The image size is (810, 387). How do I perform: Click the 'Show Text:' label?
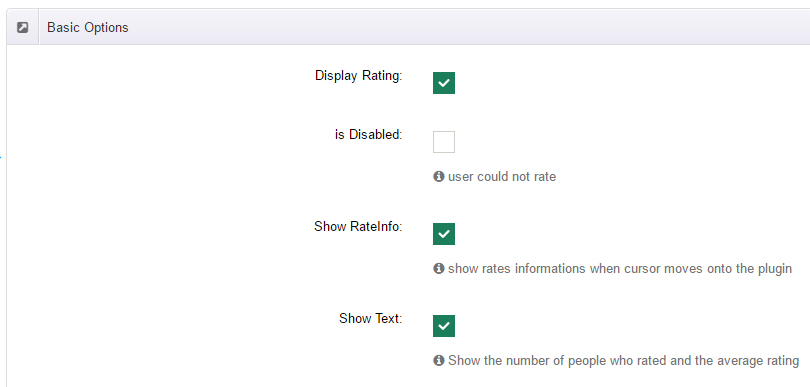click(x=370, y=319)
